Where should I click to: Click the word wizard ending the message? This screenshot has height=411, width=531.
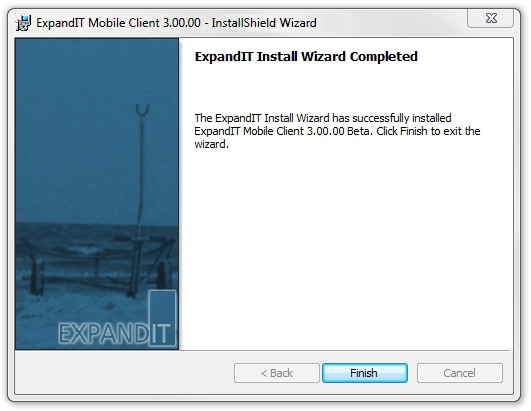coord(210,144)
